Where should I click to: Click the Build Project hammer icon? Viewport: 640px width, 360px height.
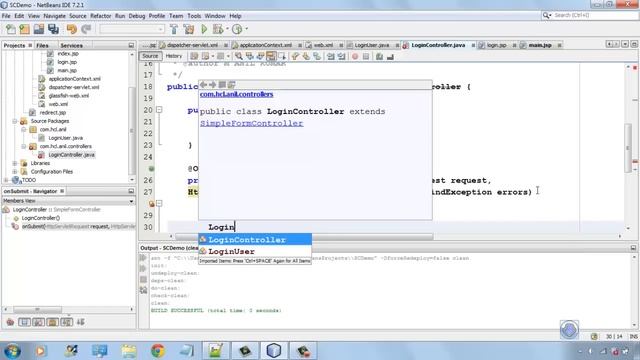(x=174, y=29)
